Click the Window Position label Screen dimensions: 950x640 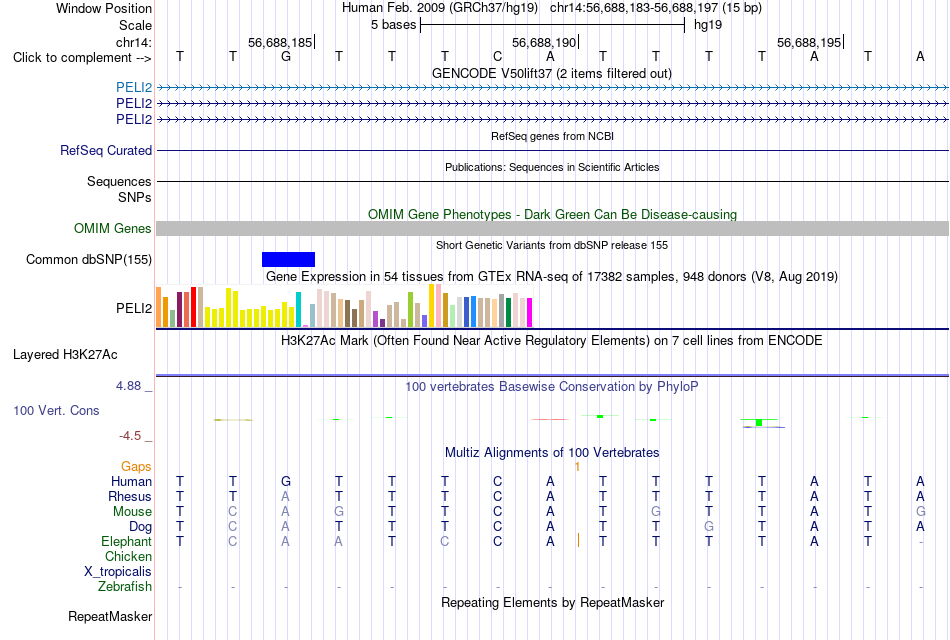point(104,8)
